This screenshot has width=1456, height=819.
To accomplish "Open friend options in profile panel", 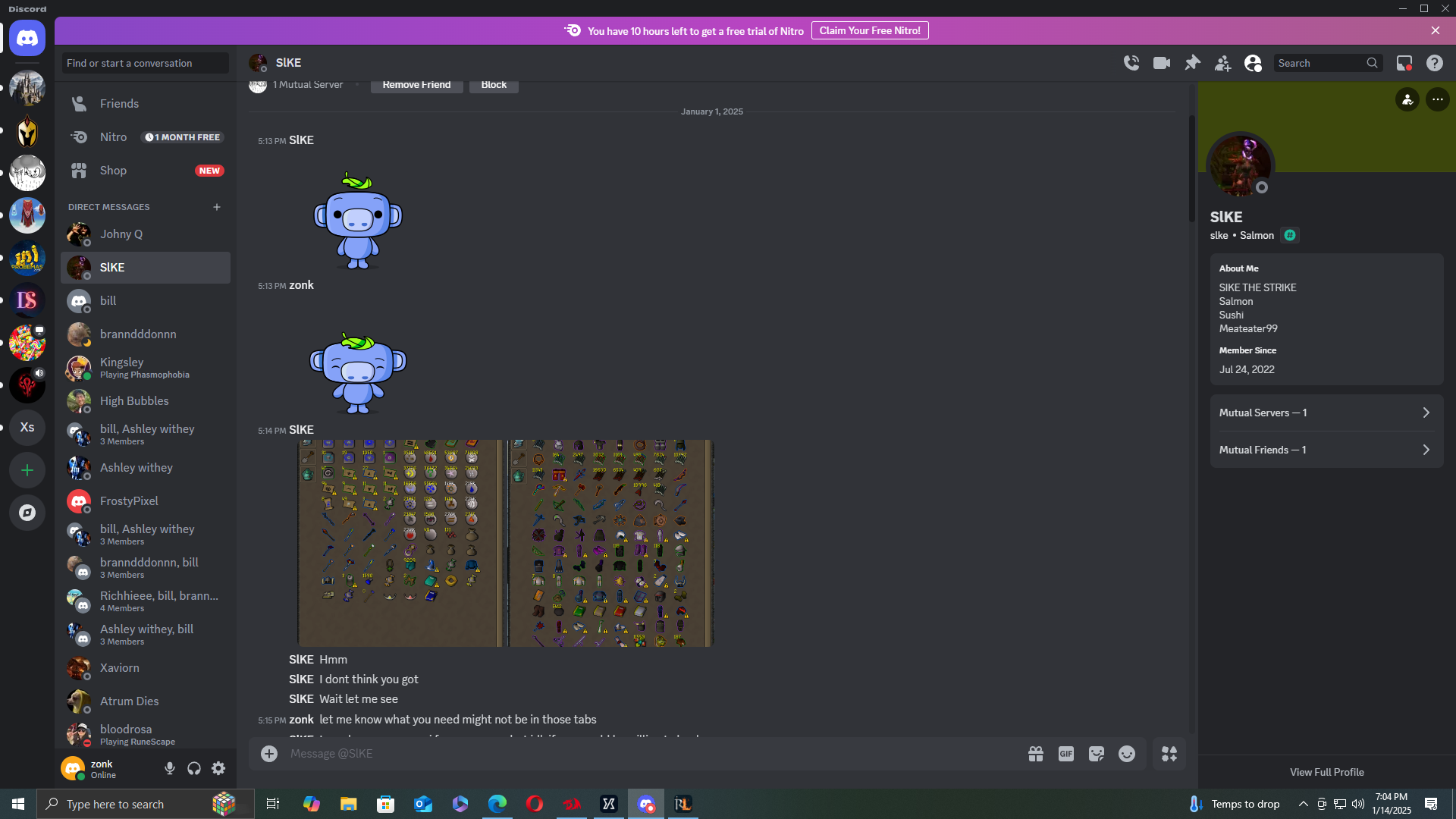I will (1407, 99).
